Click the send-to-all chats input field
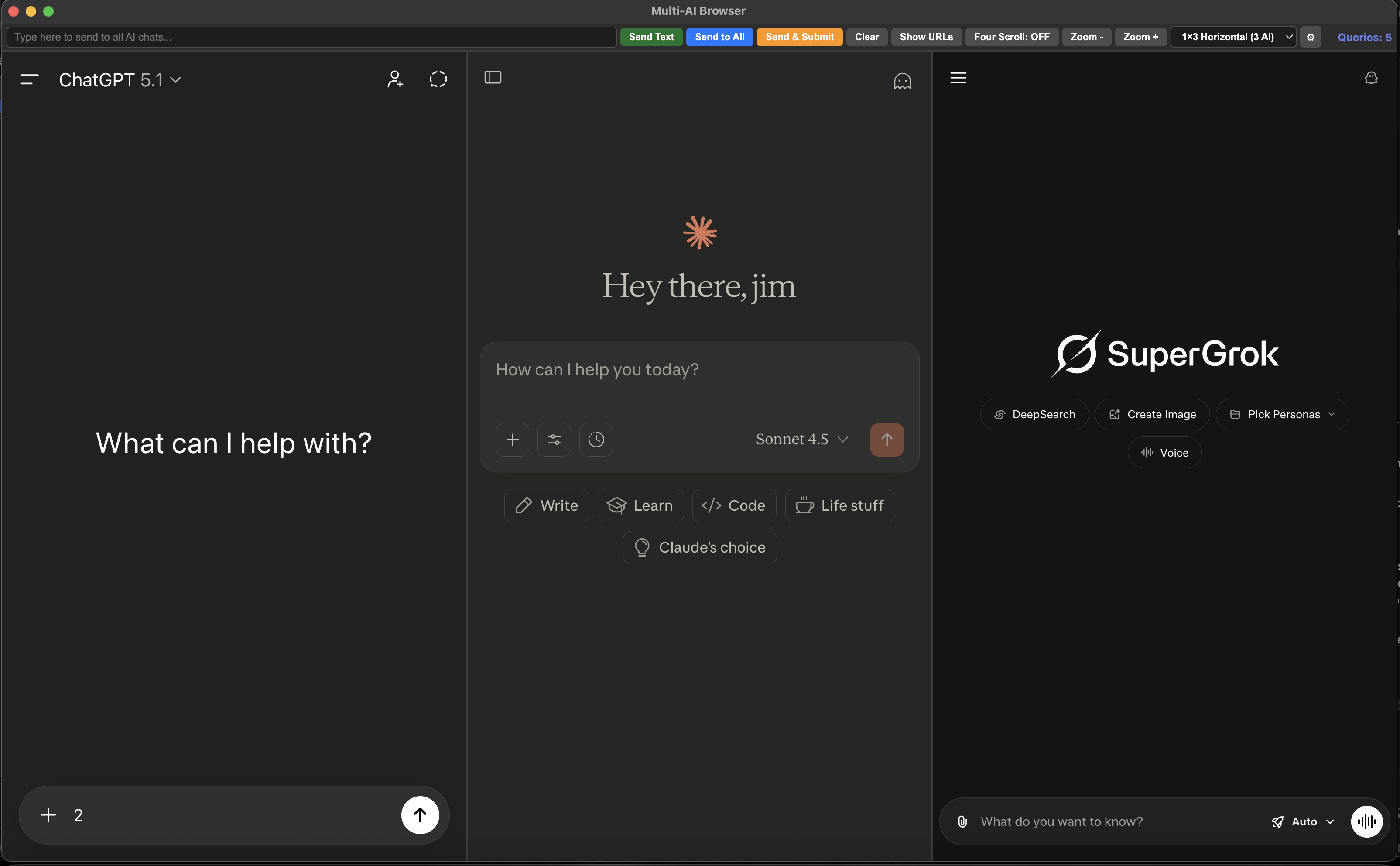This screenshot has width=1400, height=866. pos(312,37)
